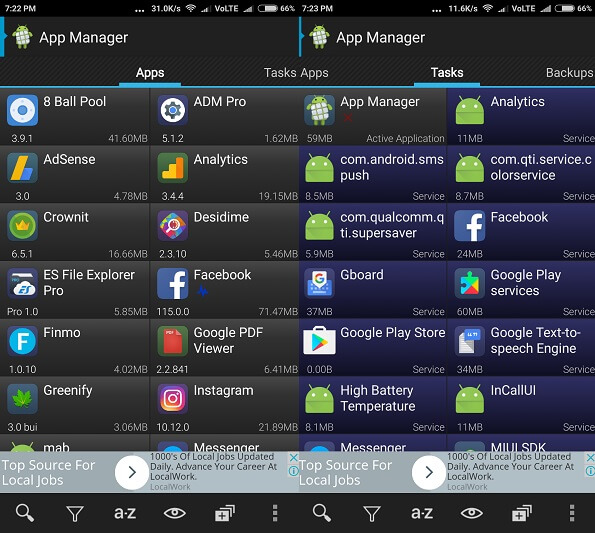The image size is (595, 533).
Task: Tap the Facebook icon in the Apps list
Action: point(173,283)
